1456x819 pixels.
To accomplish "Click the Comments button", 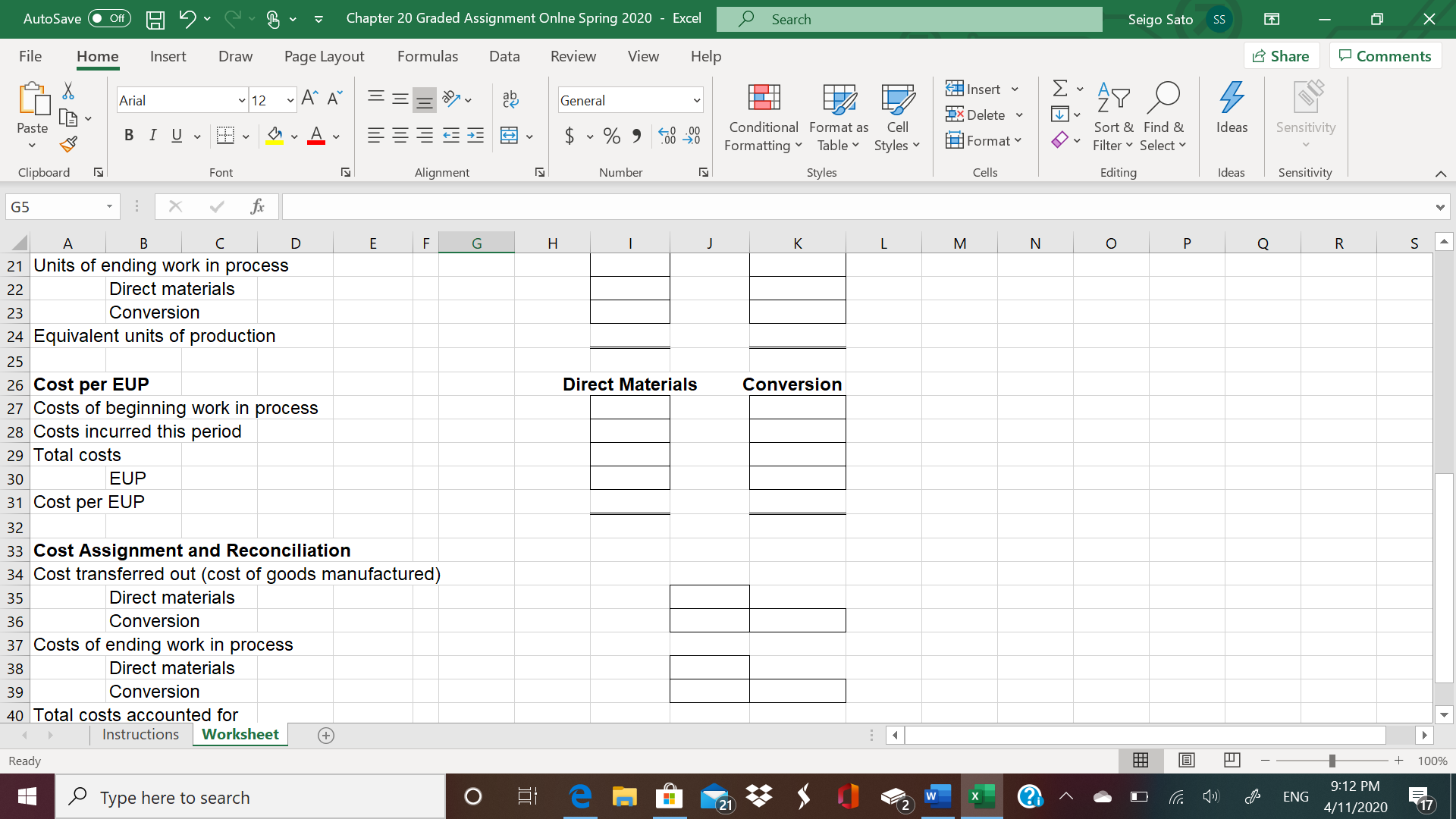I will click(x=1385, y=55).
